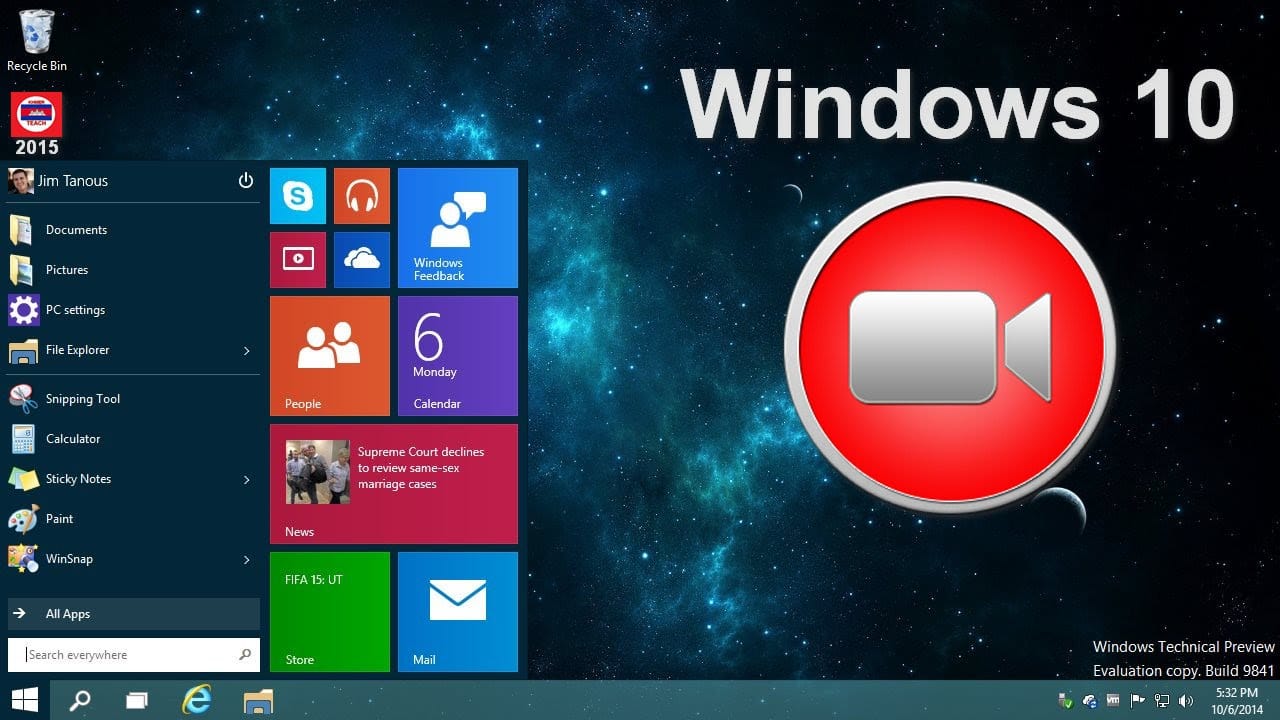Open the Skype tile

click(x=298, y=196)
